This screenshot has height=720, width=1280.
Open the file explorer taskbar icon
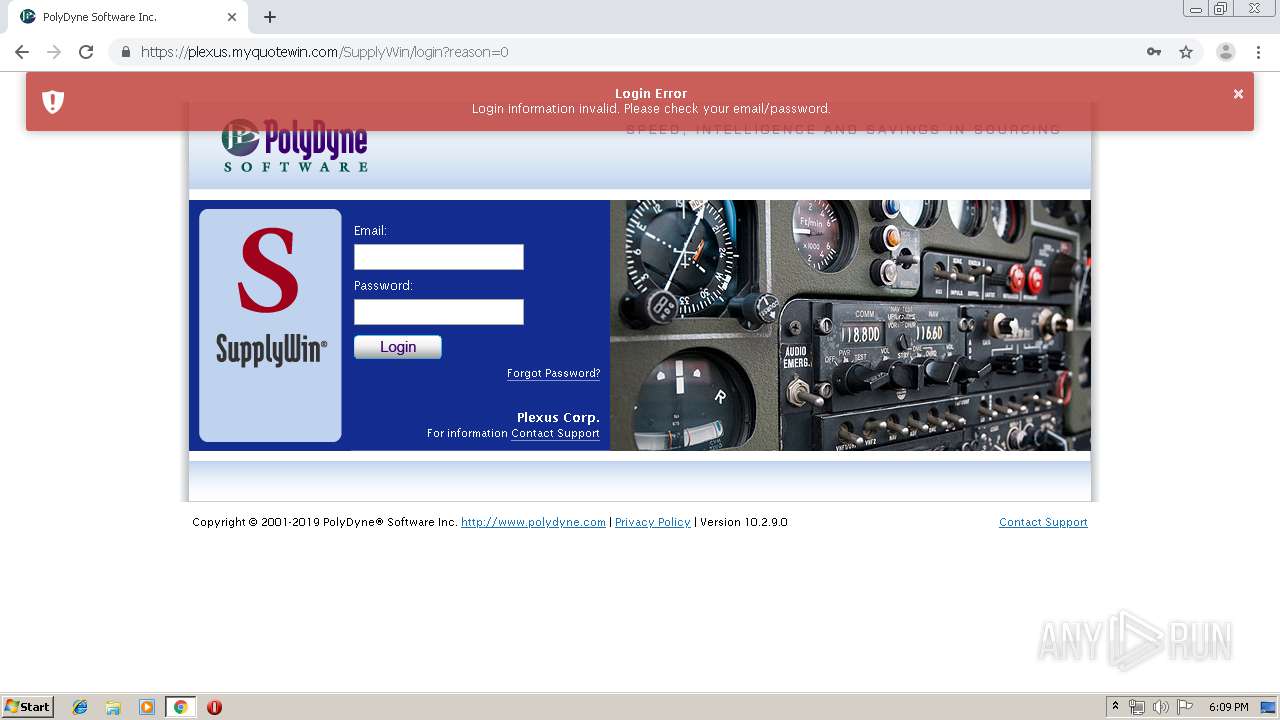(x=113, y=707)
